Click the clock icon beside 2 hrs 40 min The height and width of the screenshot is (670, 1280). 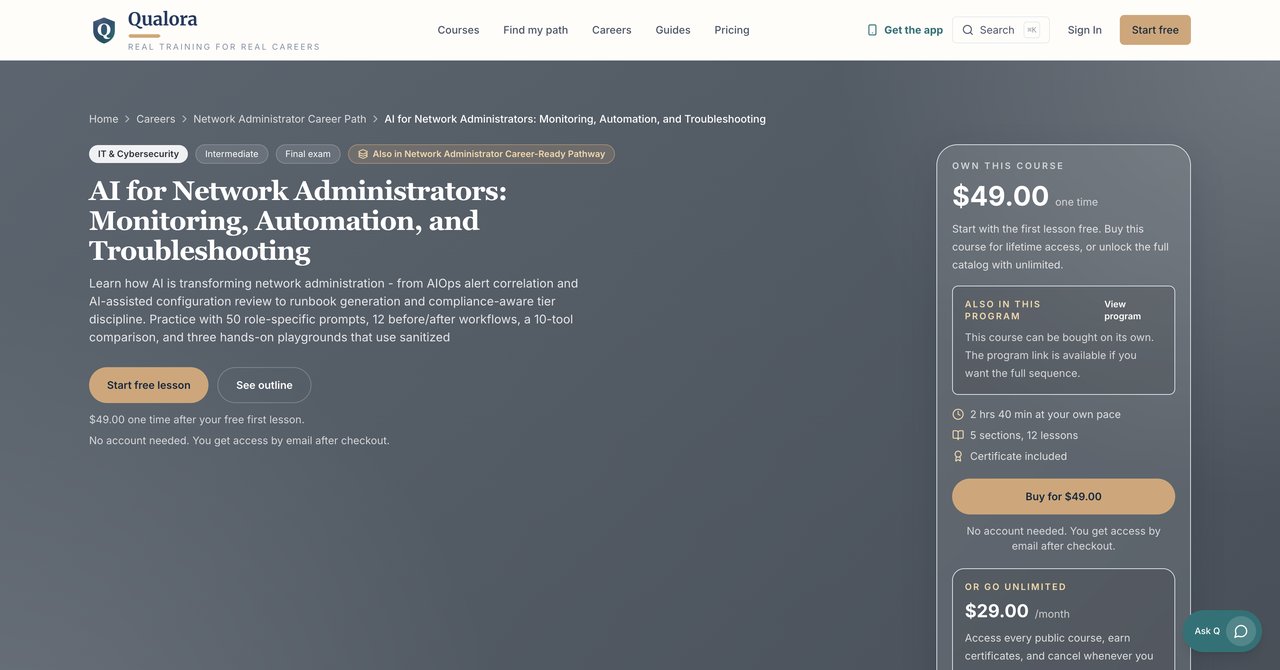pyautogui.click(x=958, y=414)
